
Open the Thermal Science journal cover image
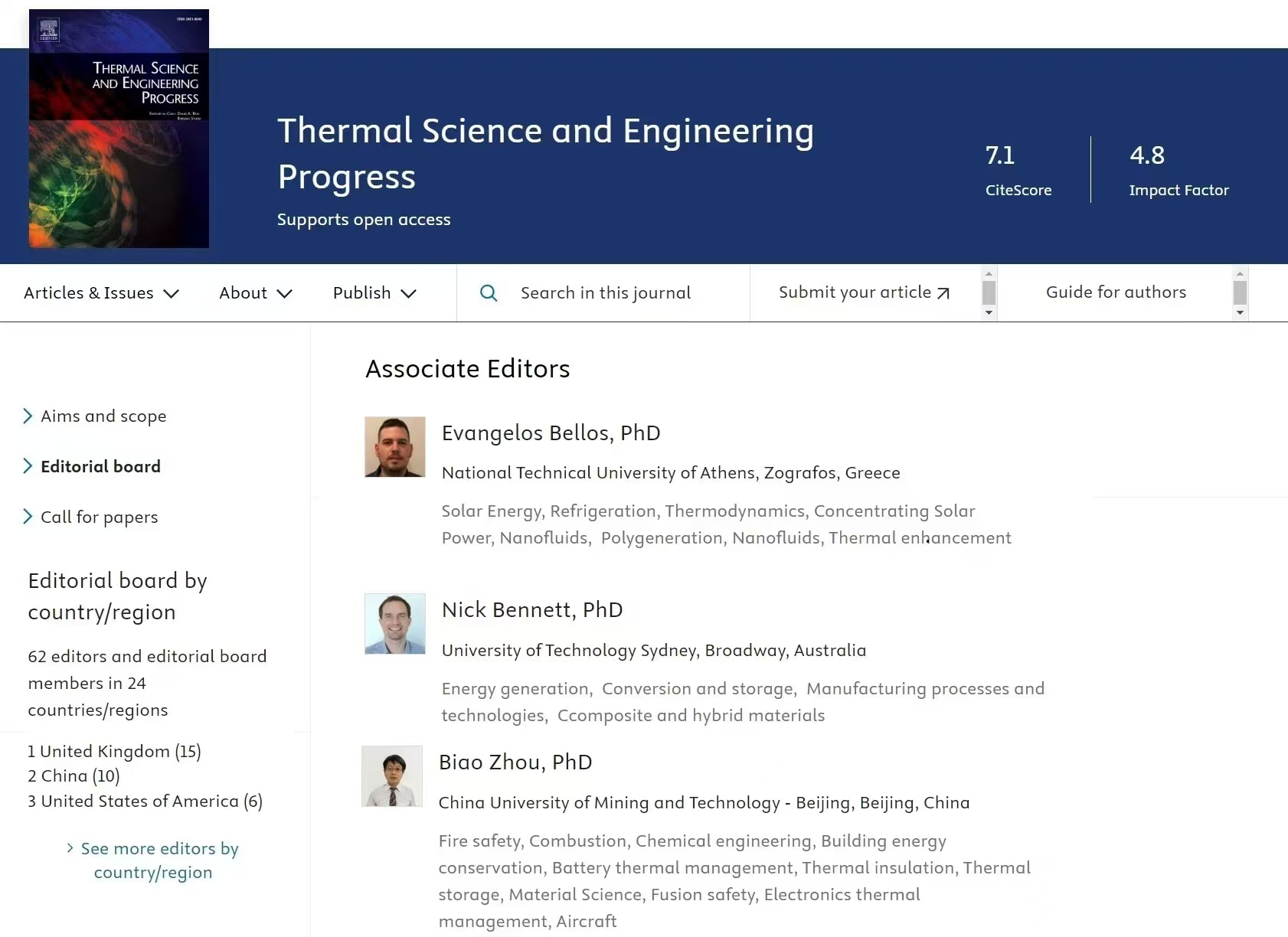click(x=119, y=129)
